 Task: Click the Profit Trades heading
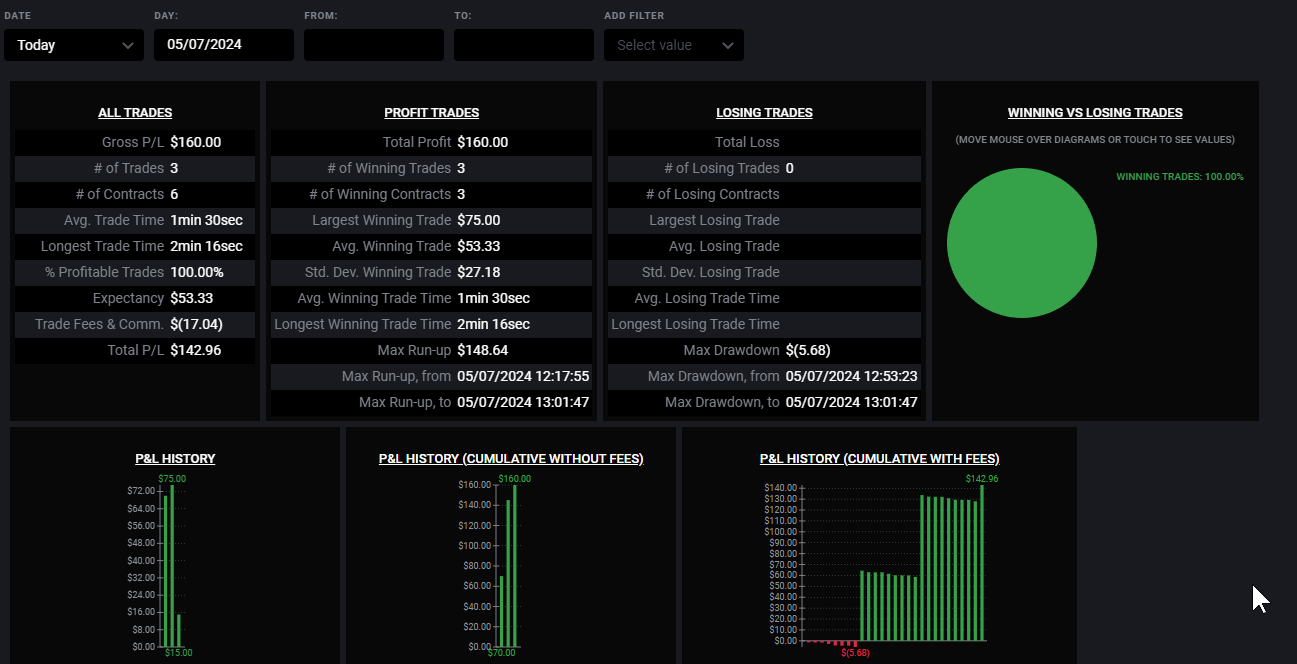click(x=431, y=113)
